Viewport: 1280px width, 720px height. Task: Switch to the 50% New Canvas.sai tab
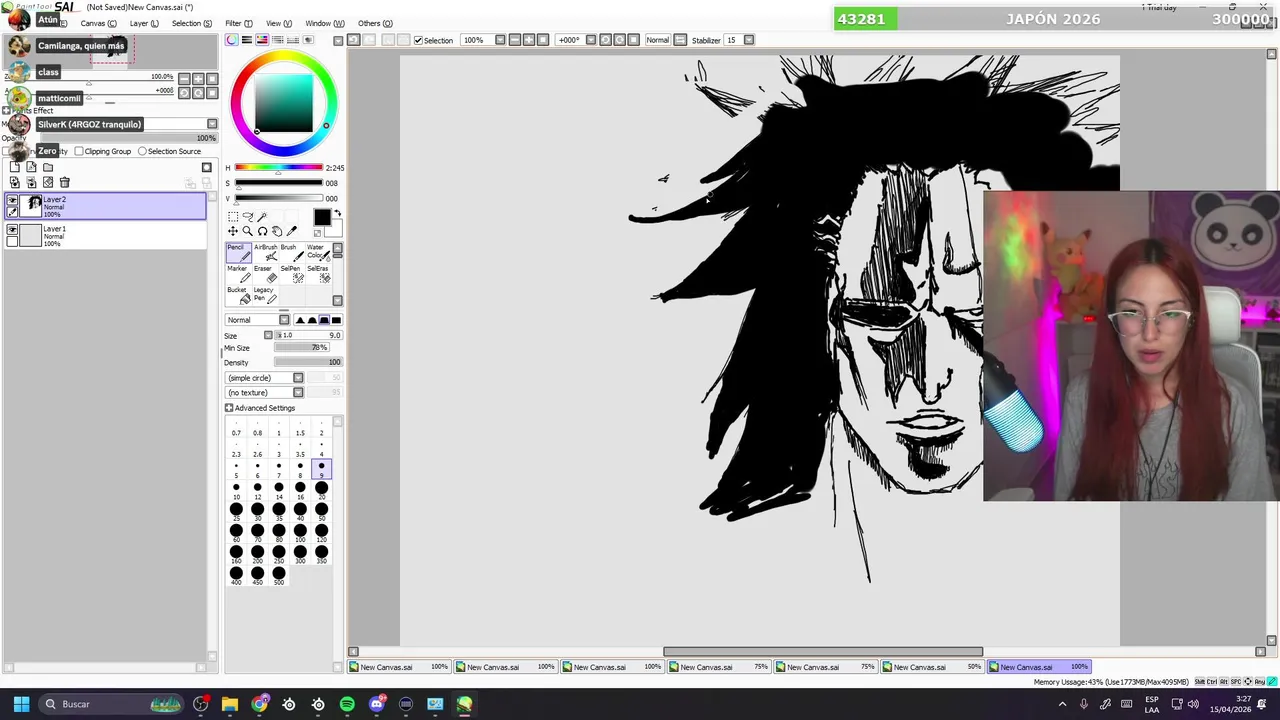934,667
